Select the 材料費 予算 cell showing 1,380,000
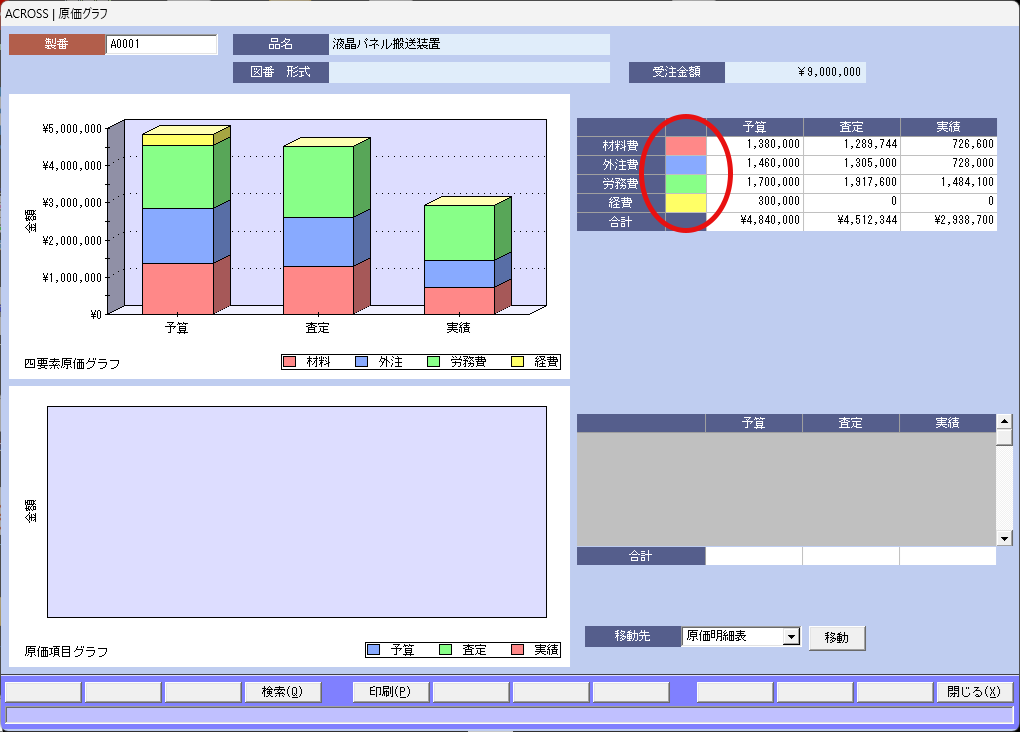The width and height of the screenshot is (1020, 732). coord(754,145)
